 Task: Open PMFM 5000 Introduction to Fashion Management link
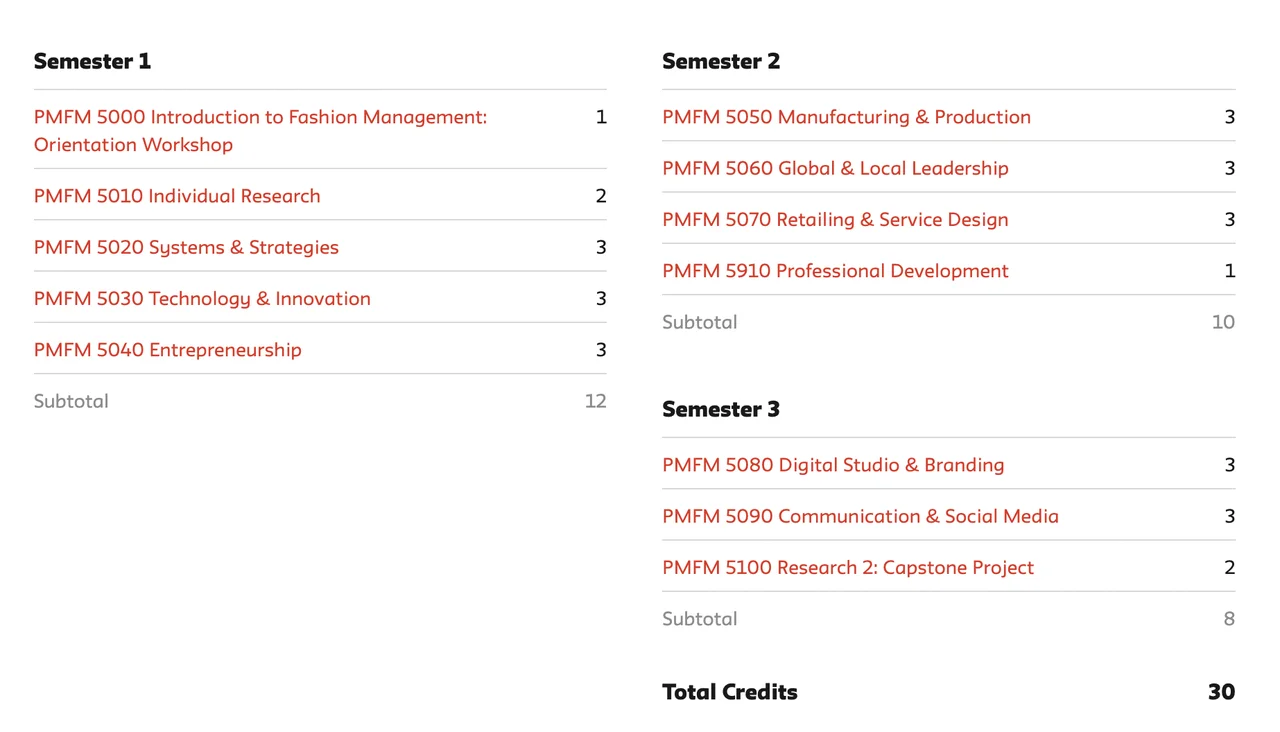[x=260, y=118]
